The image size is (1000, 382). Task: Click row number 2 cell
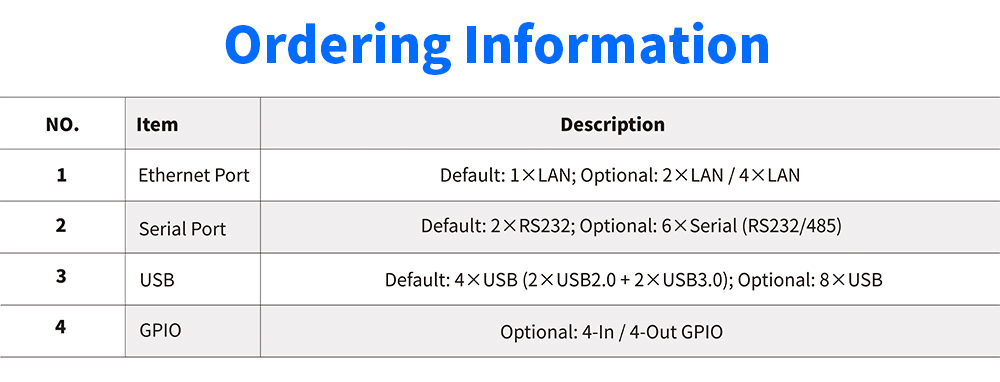pyautogui.click(x=62, y=227)
